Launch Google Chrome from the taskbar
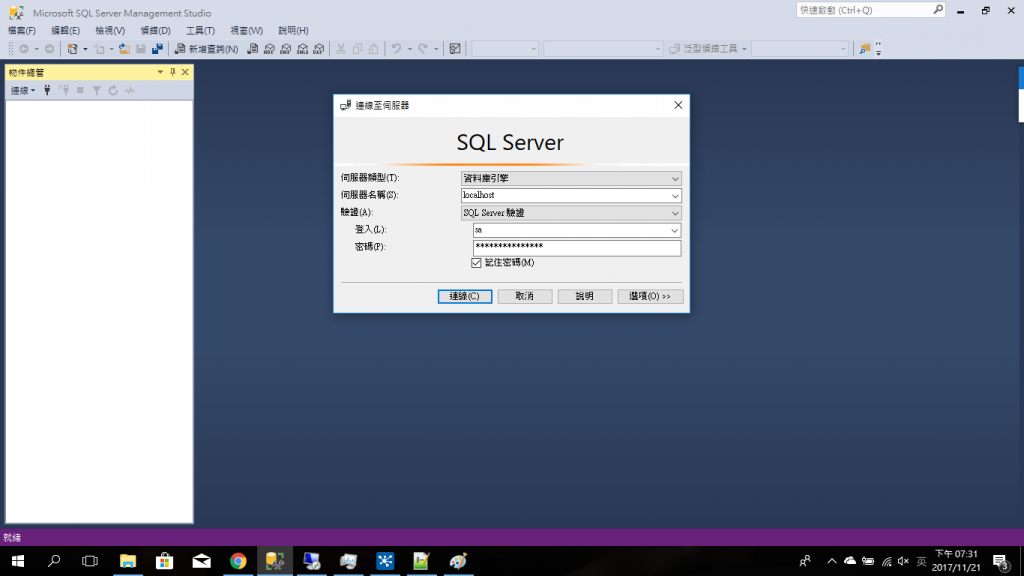This screenshot has width=1024, height=576. [x=238, y=561]
